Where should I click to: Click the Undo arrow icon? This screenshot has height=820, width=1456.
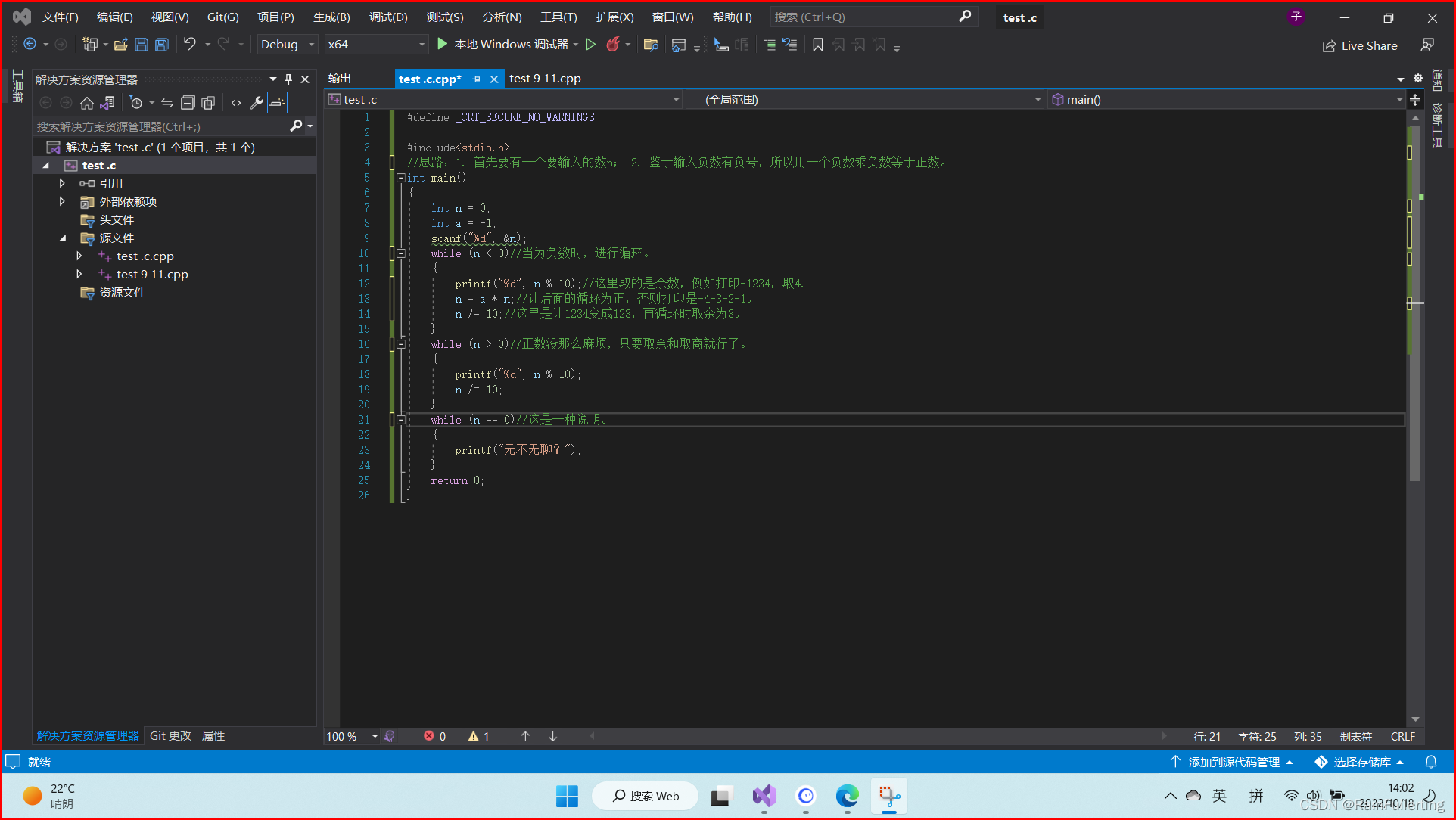coord(189,45)
